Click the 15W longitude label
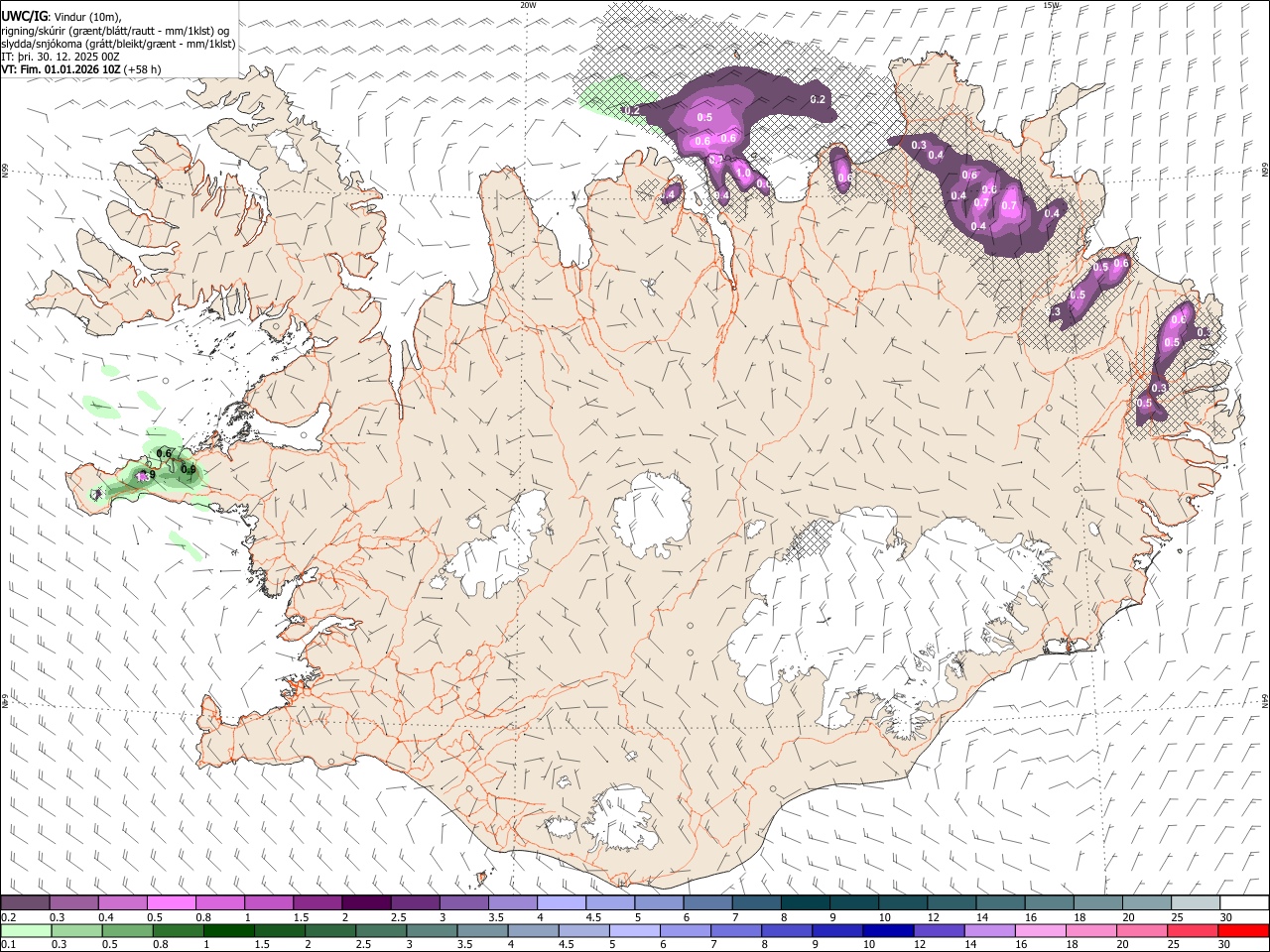This screenshot has width=1270, height=952. pyautogui.click(x=1051, y=5)
